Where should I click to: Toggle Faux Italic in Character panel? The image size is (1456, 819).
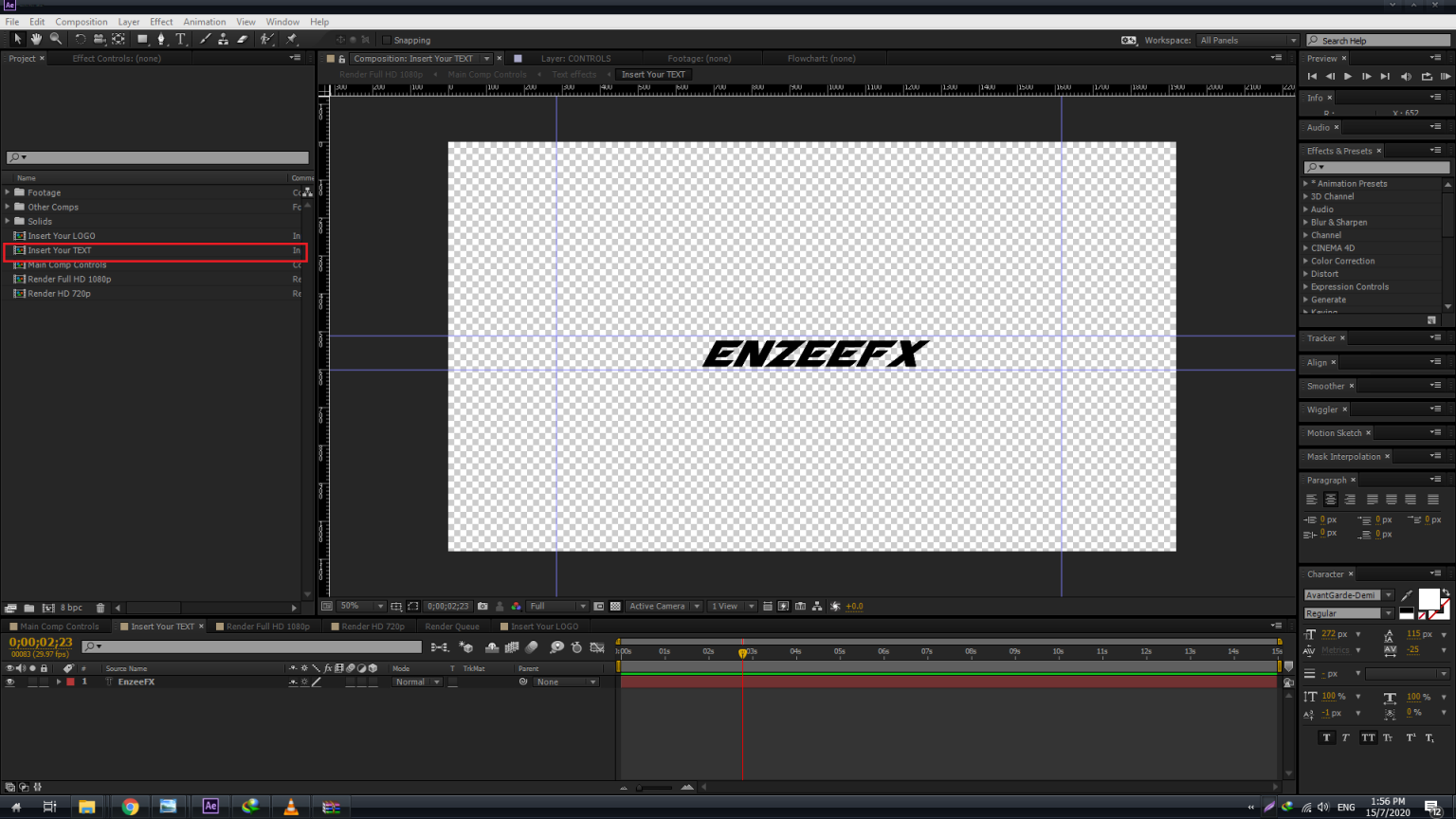(x=1345, y=737)
